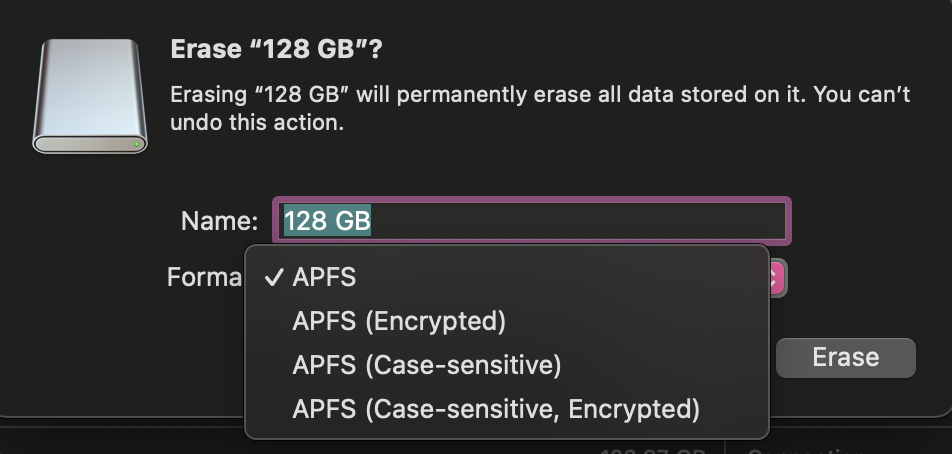Choose the plain APFS format option
This screenshot has width=952, height=454.
pos(324,277)
